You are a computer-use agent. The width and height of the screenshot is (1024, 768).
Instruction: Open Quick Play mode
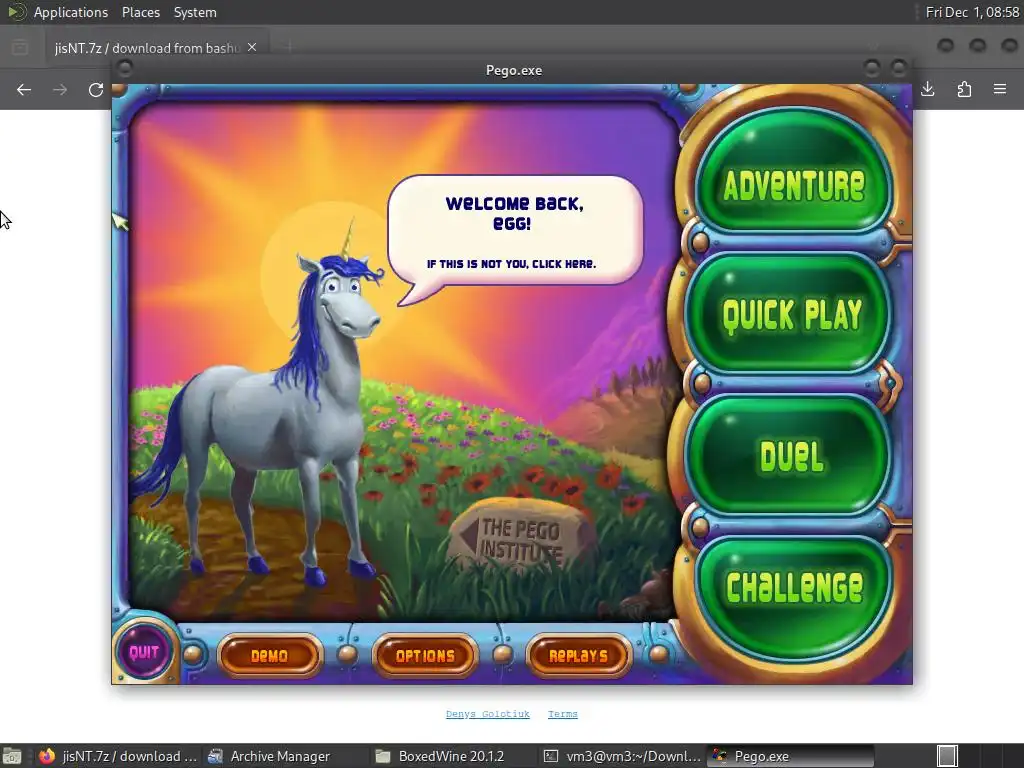pyautogui.click(x=789, y=315)
